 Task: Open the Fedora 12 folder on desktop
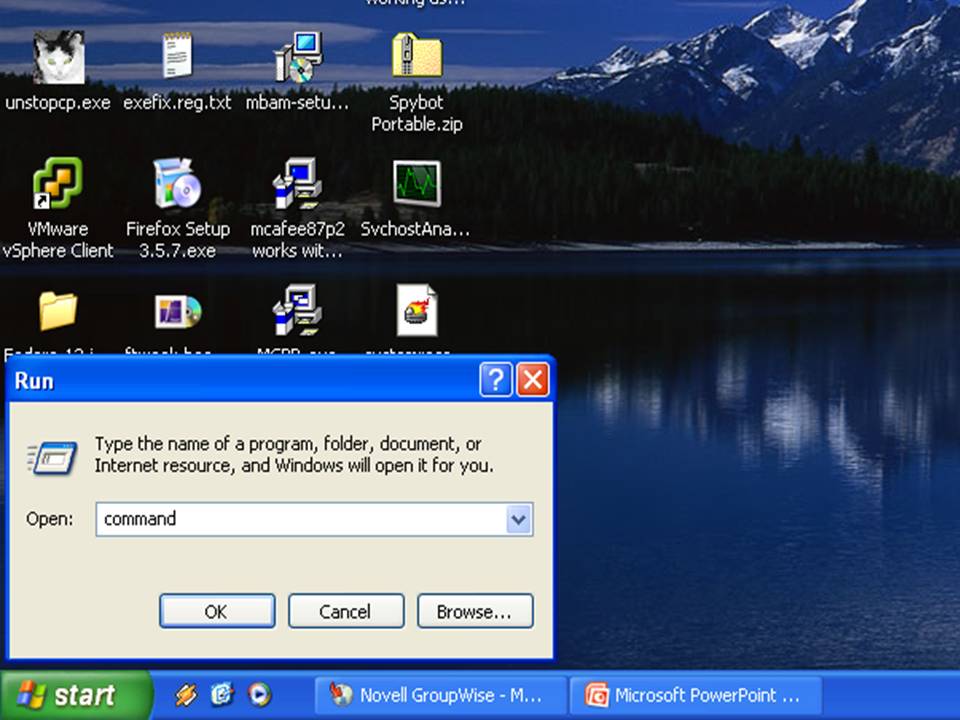(x=57, y=312)
